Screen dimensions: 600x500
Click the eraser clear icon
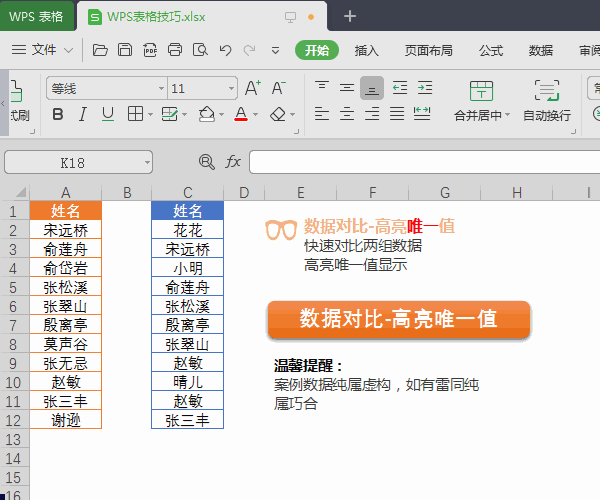pos(278,114)
